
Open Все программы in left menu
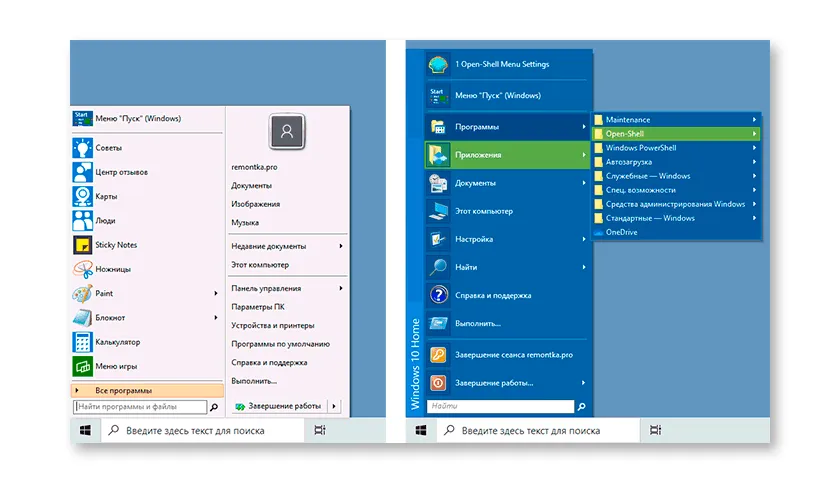(x=147, y=391)
